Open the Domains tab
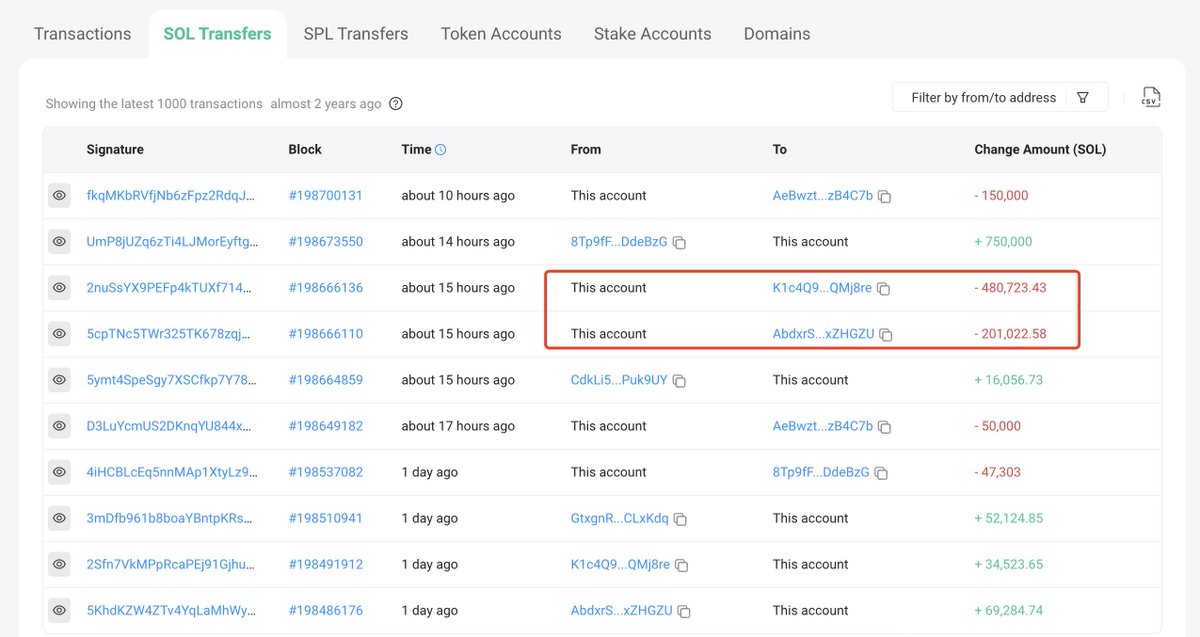The width and height of the screenshot is (1200, 637). 777,34
